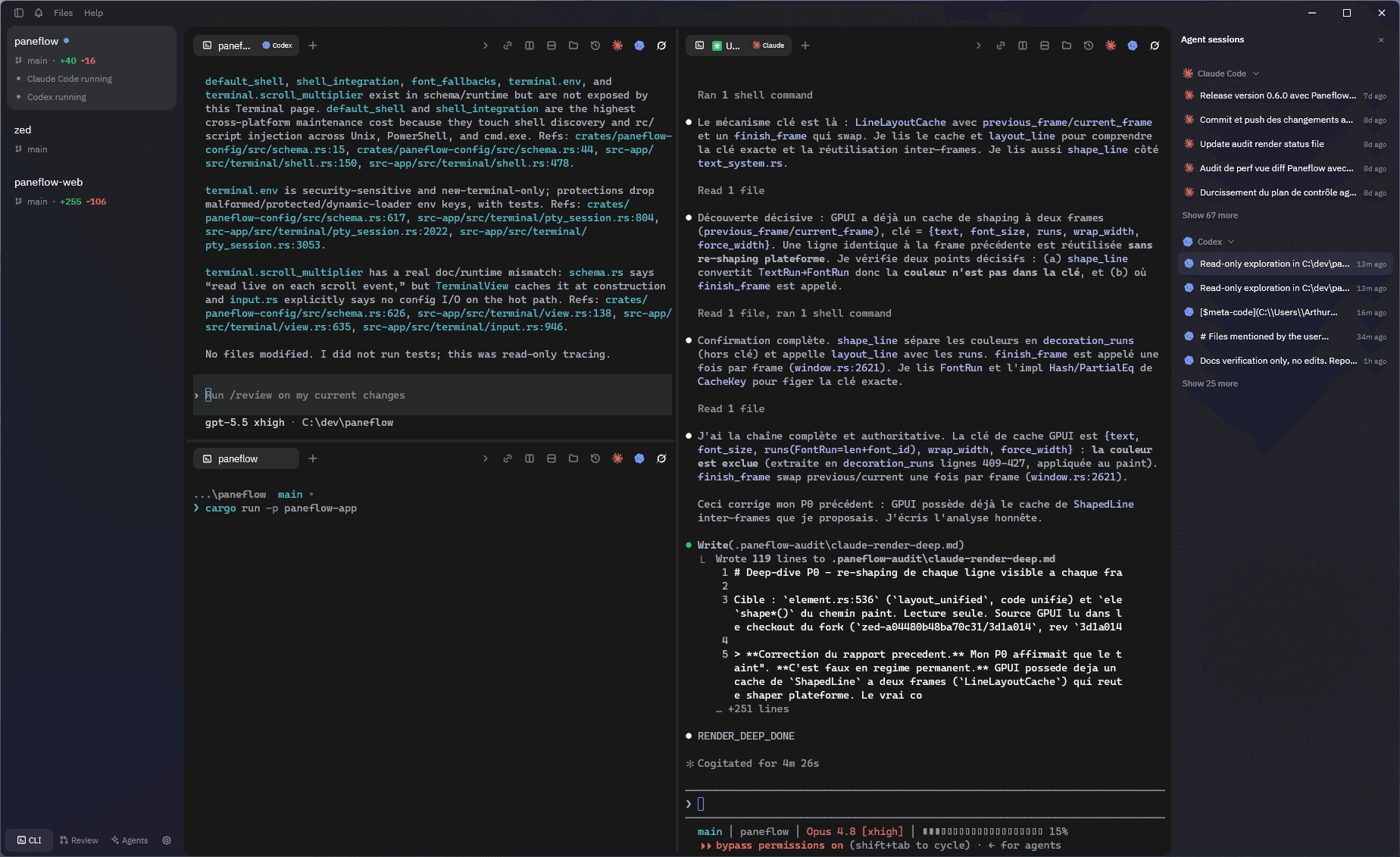
Task: Split Codex pane into stacked rows
Action: click(552, 45)
